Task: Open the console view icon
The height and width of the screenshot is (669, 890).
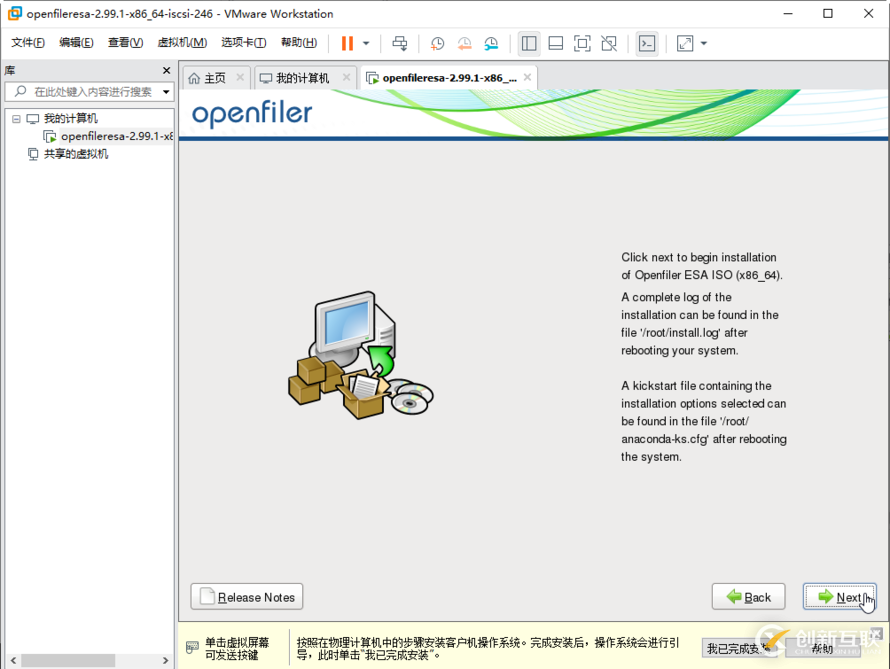Action: coord(647,43)
